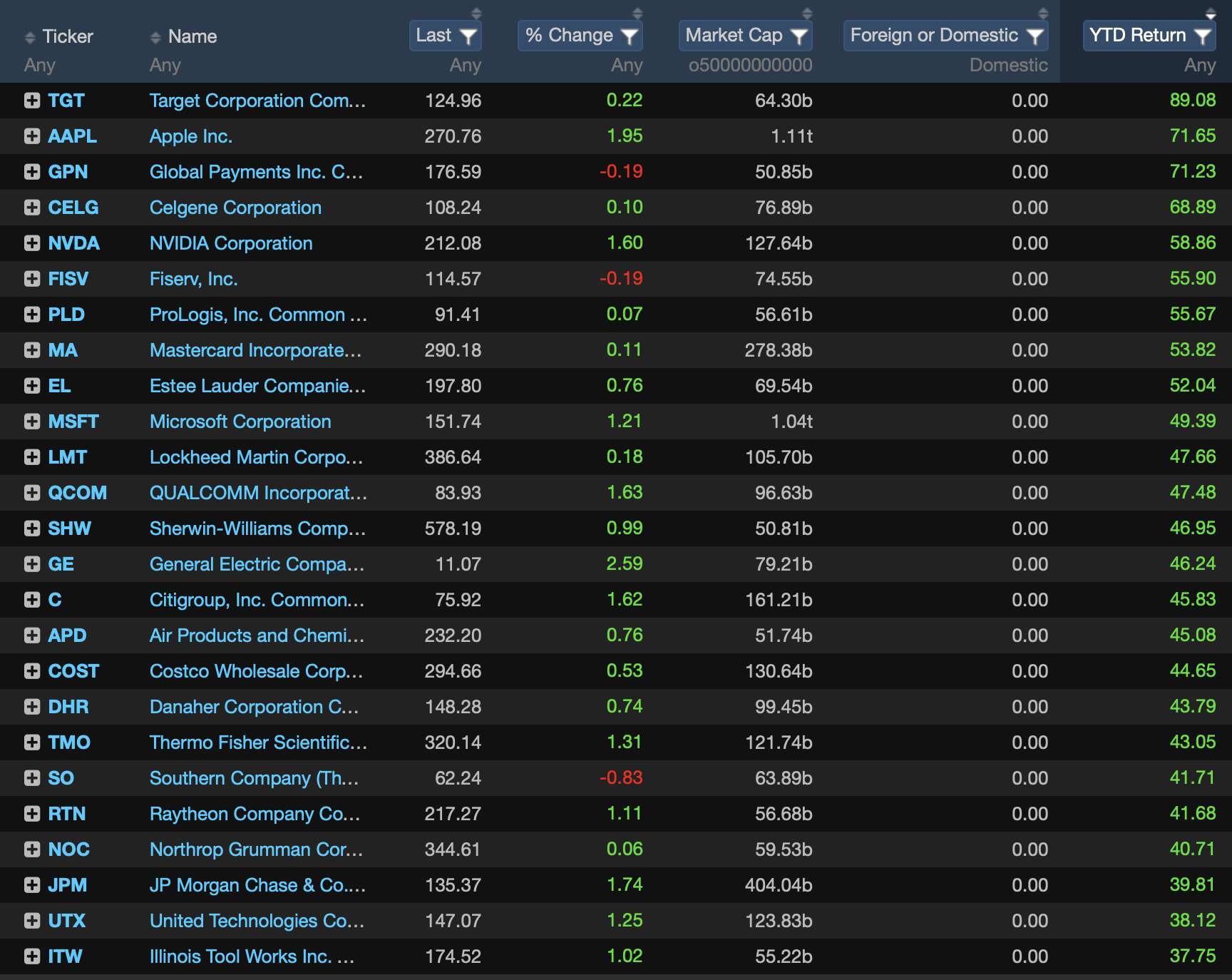This screenshot has height=980, width=1232.
Task: Sort by the Ticker column header
Action: [59, 36]
